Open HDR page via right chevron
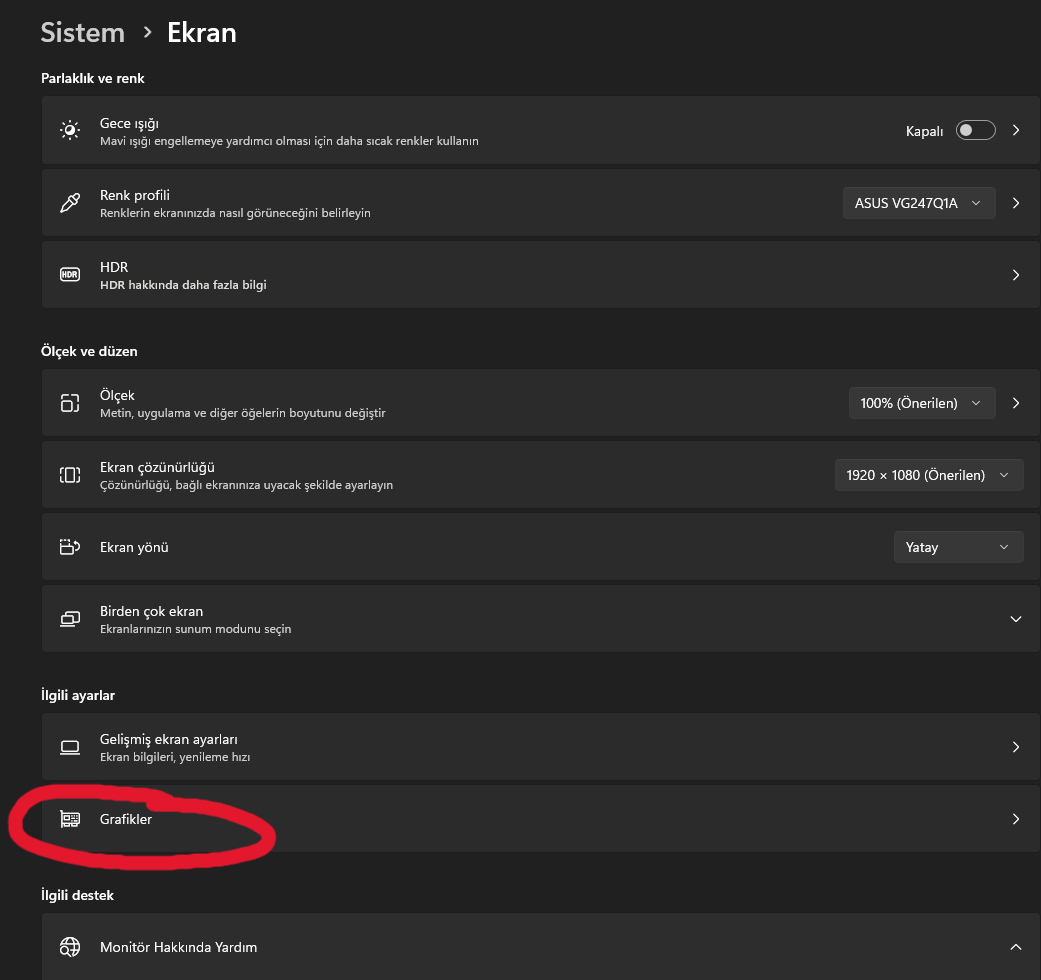Image resolution: width=1041 pixels, height=980 pixels. 1015,274
